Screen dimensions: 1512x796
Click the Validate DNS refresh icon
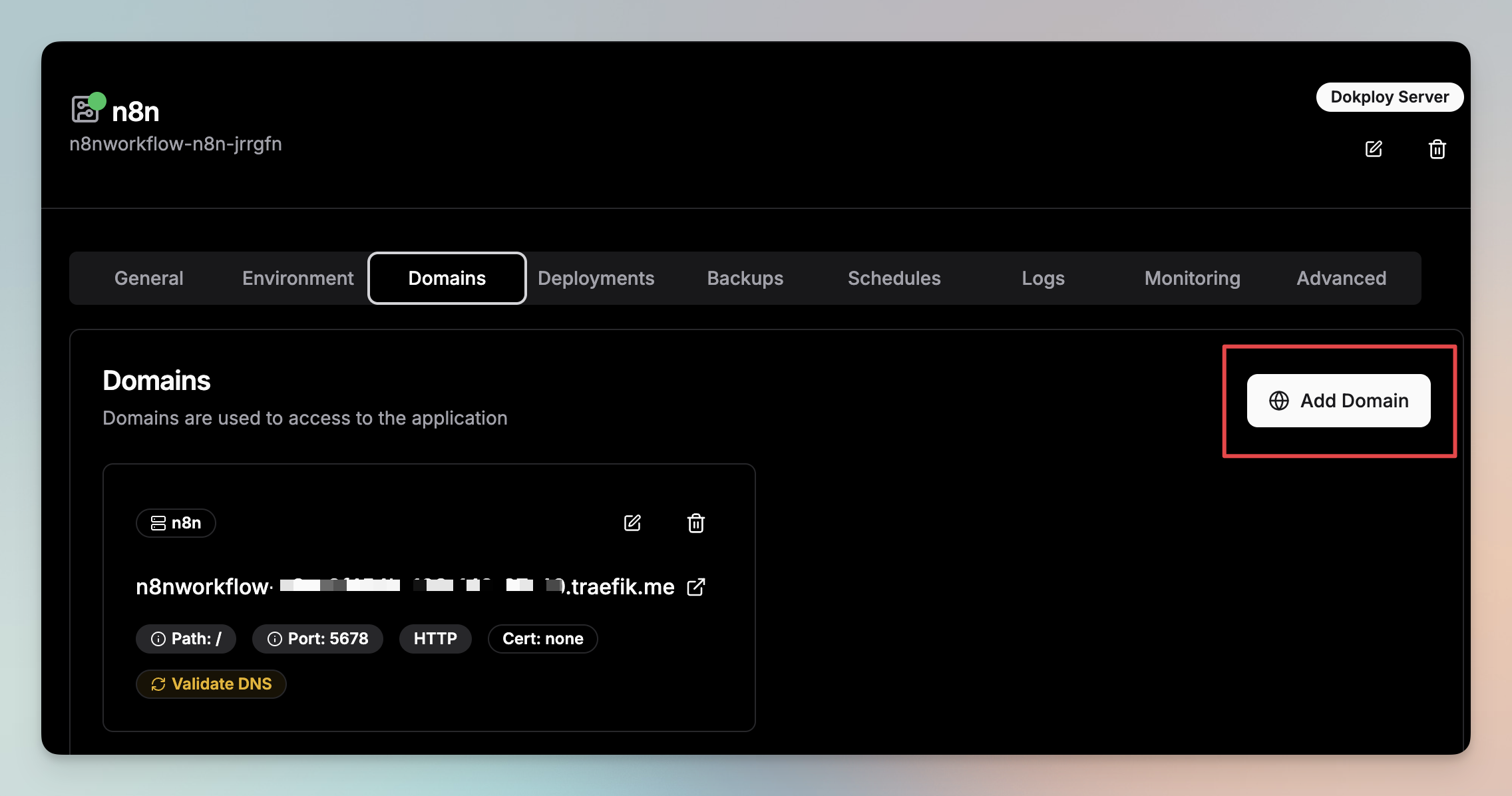158,684
